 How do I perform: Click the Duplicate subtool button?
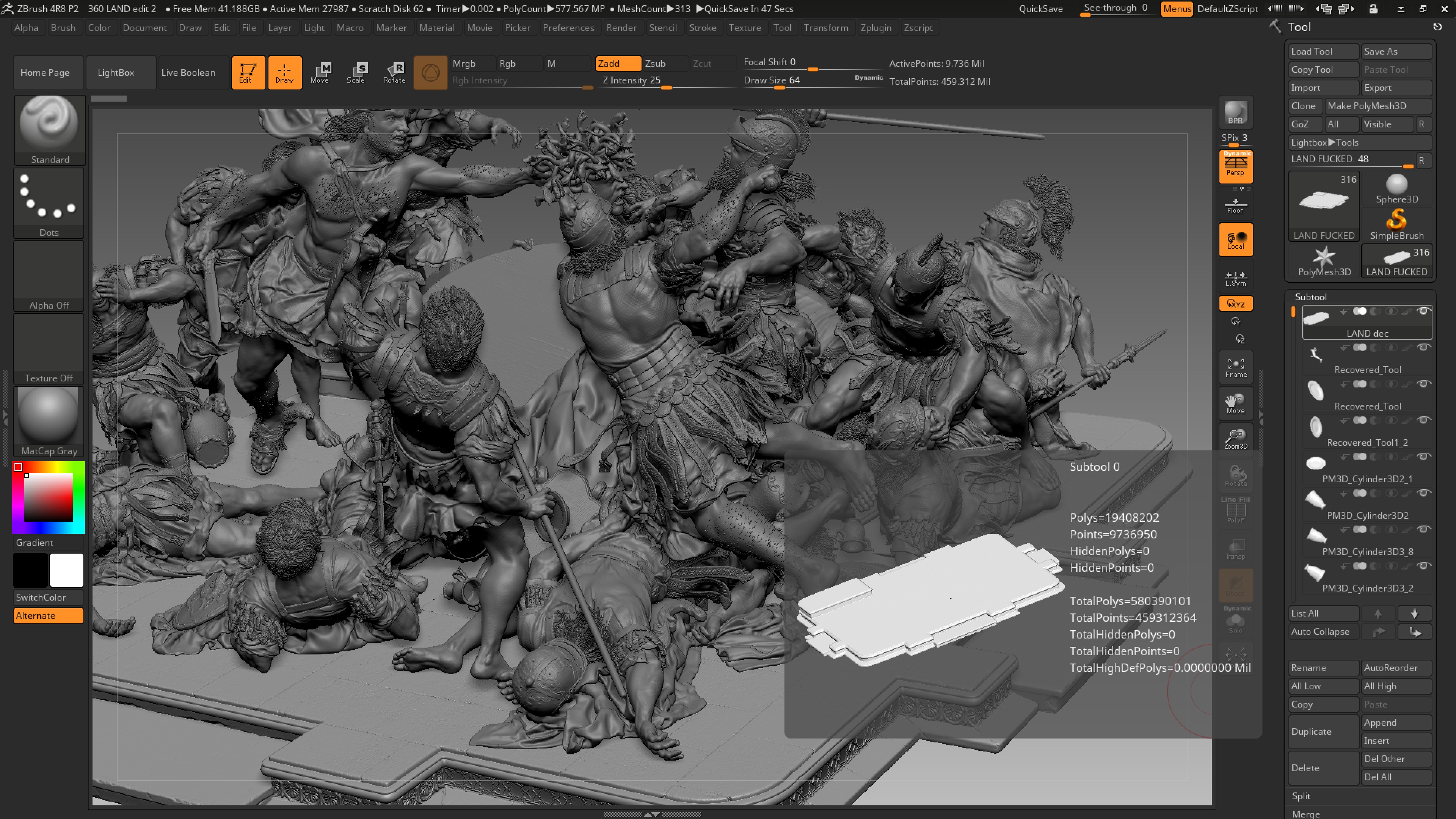click(1324, 731)
